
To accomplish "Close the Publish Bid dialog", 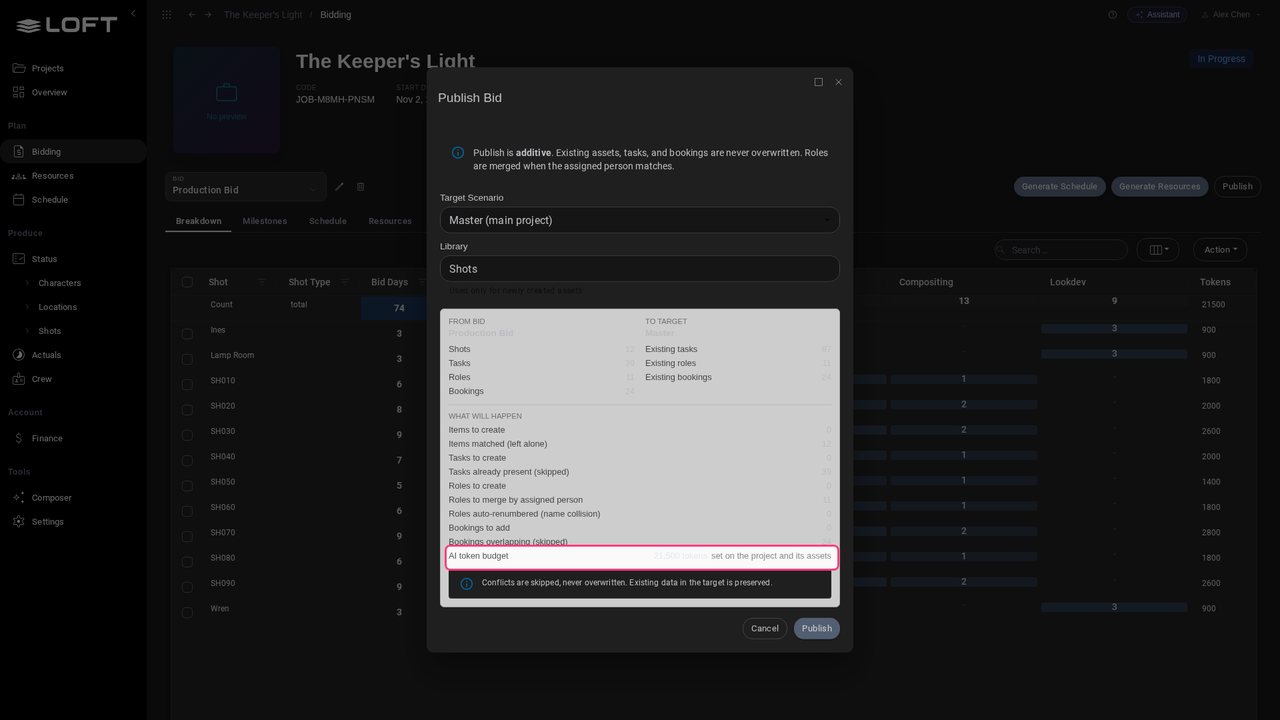I will coord(838,82).
